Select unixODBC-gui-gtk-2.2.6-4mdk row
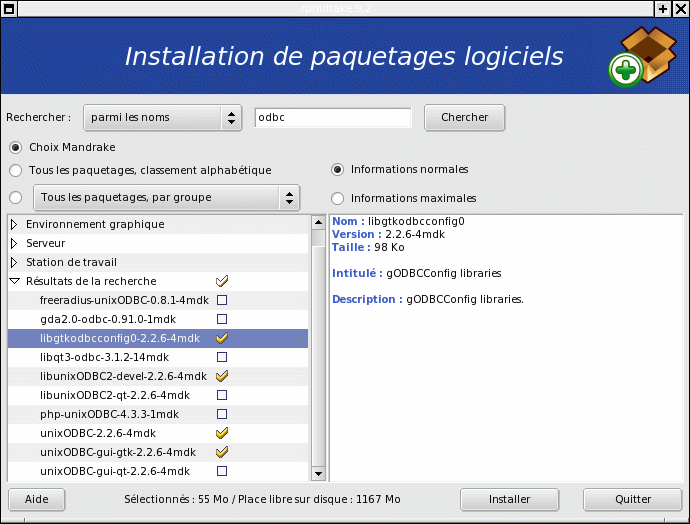Image resolution: width=690 pixels, height=524 pixels. pyautogui.click(x=158, y=452)
